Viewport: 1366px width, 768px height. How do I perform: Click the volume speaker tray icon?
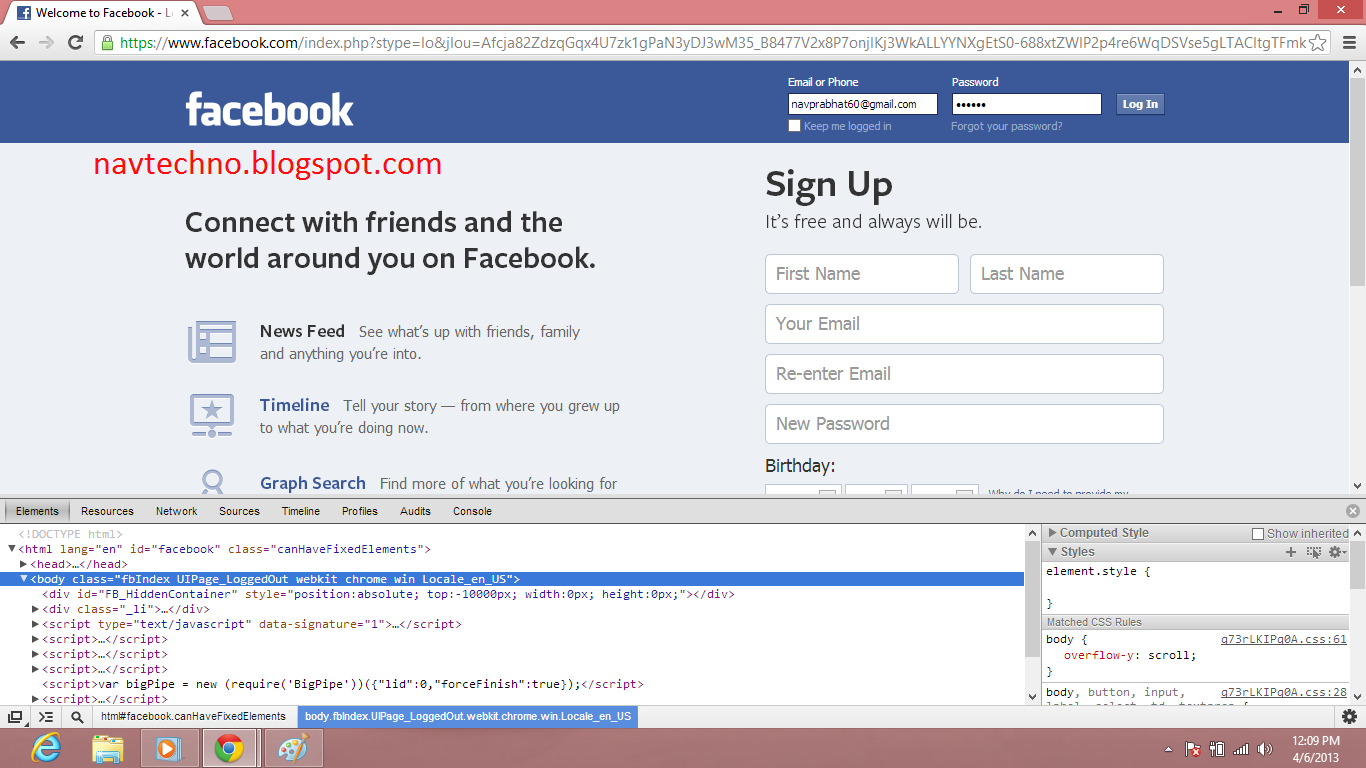(x=1265, y=749)
